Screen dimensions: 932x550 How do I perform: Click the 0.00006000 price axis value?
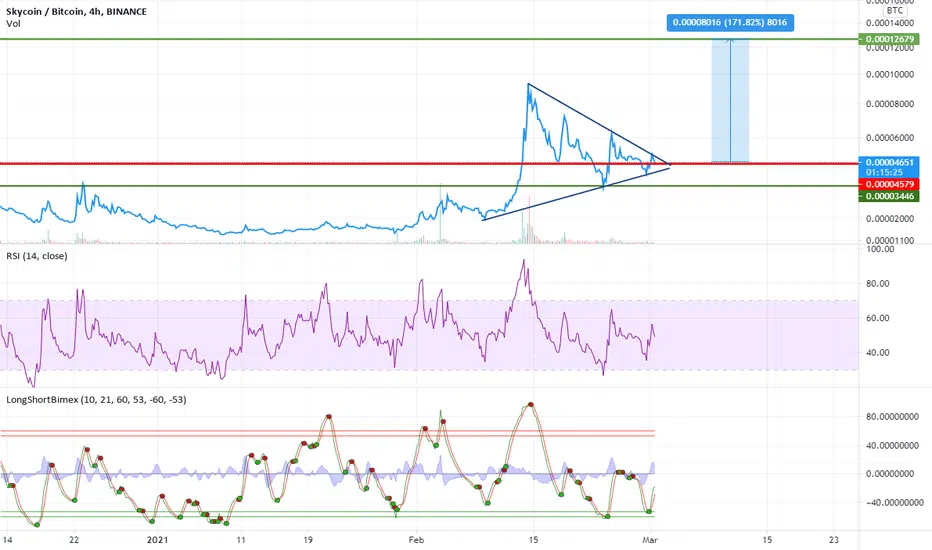[889, 138]
